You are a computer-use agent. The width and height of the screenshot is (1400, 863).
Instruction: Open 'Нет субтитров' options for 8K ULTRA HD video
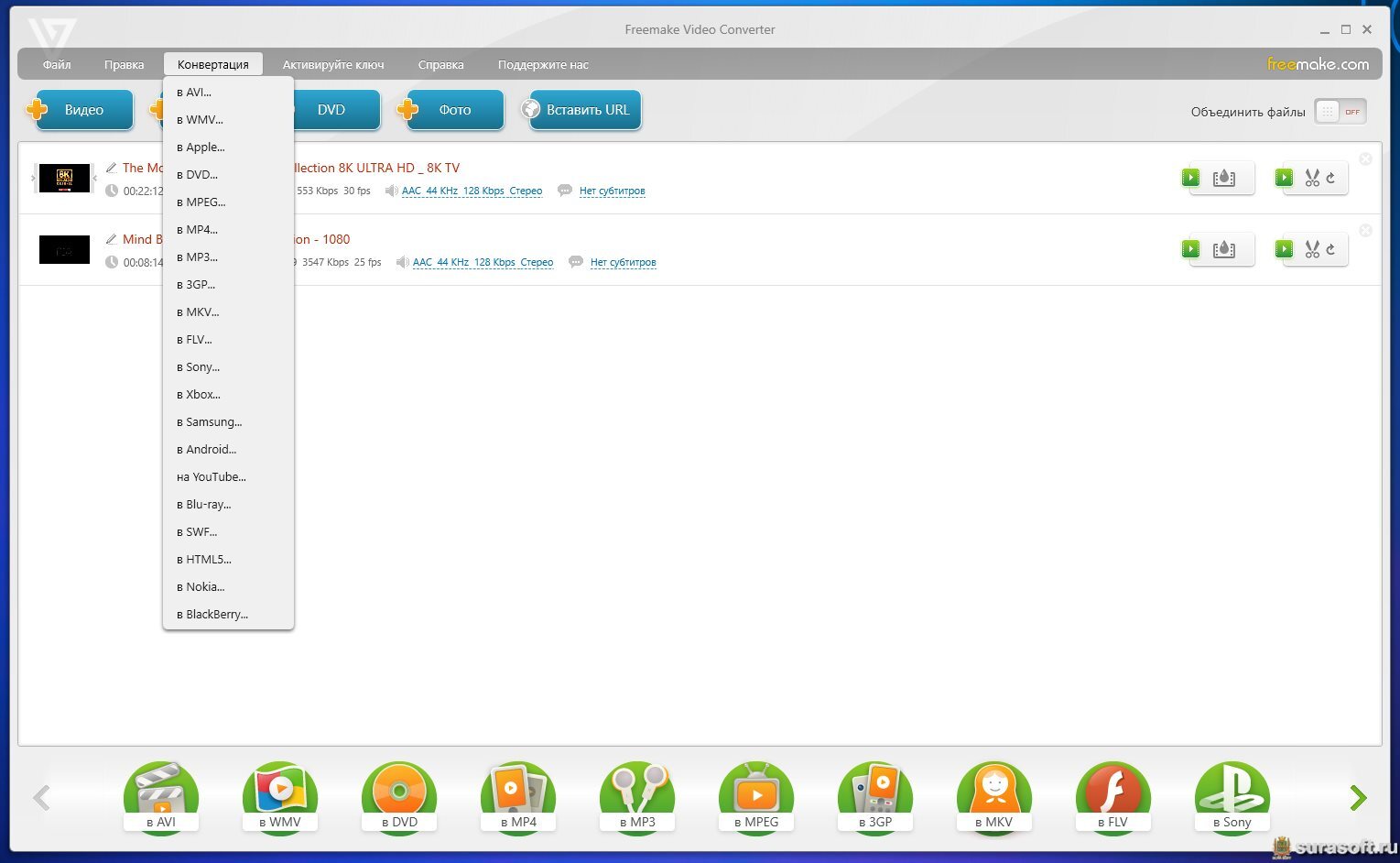click(613, 191)
